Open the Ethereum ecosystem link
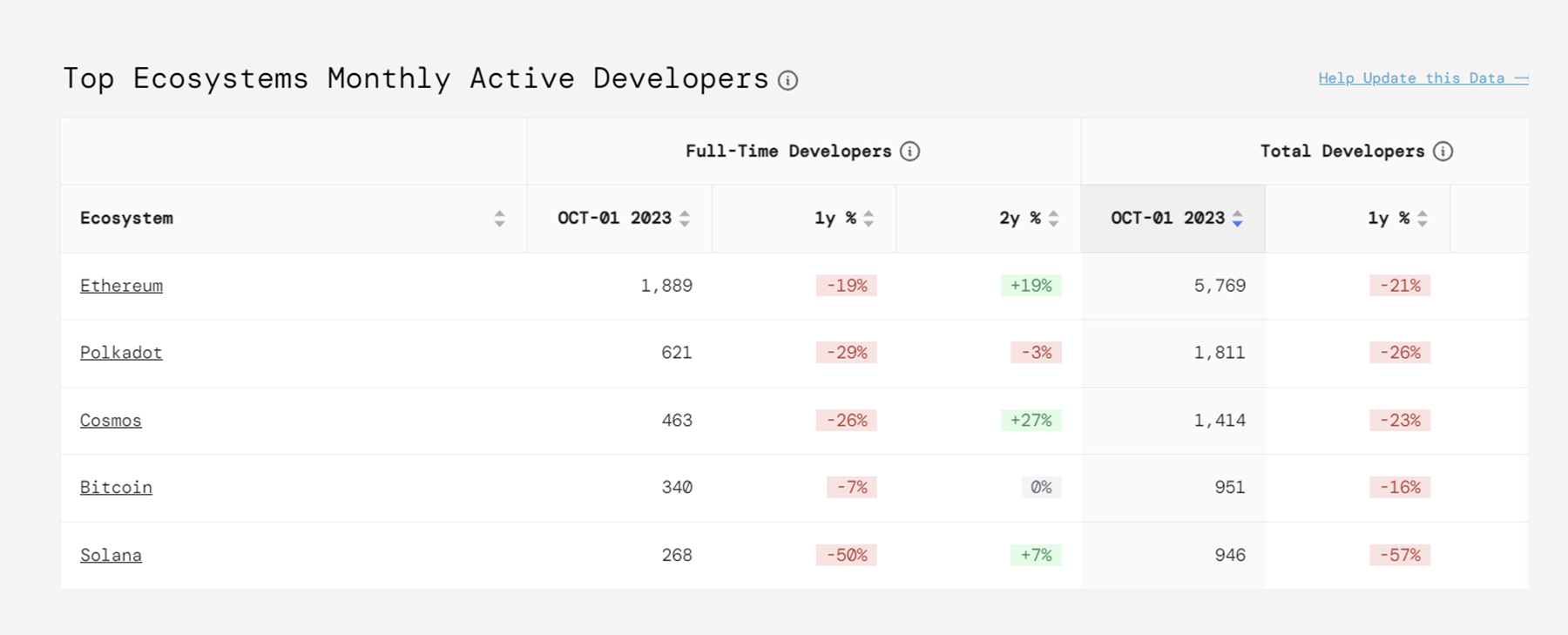This screenshot has width=1568, height=635. point(121,286)
